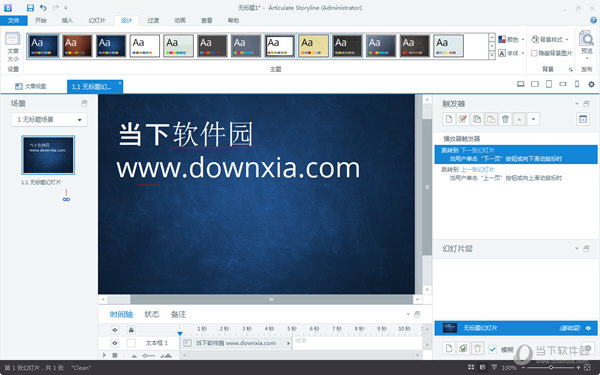Click the 上一张幻灯片 link in second trigger
This screenshot has width=600, height=375.
pos(478,170)
